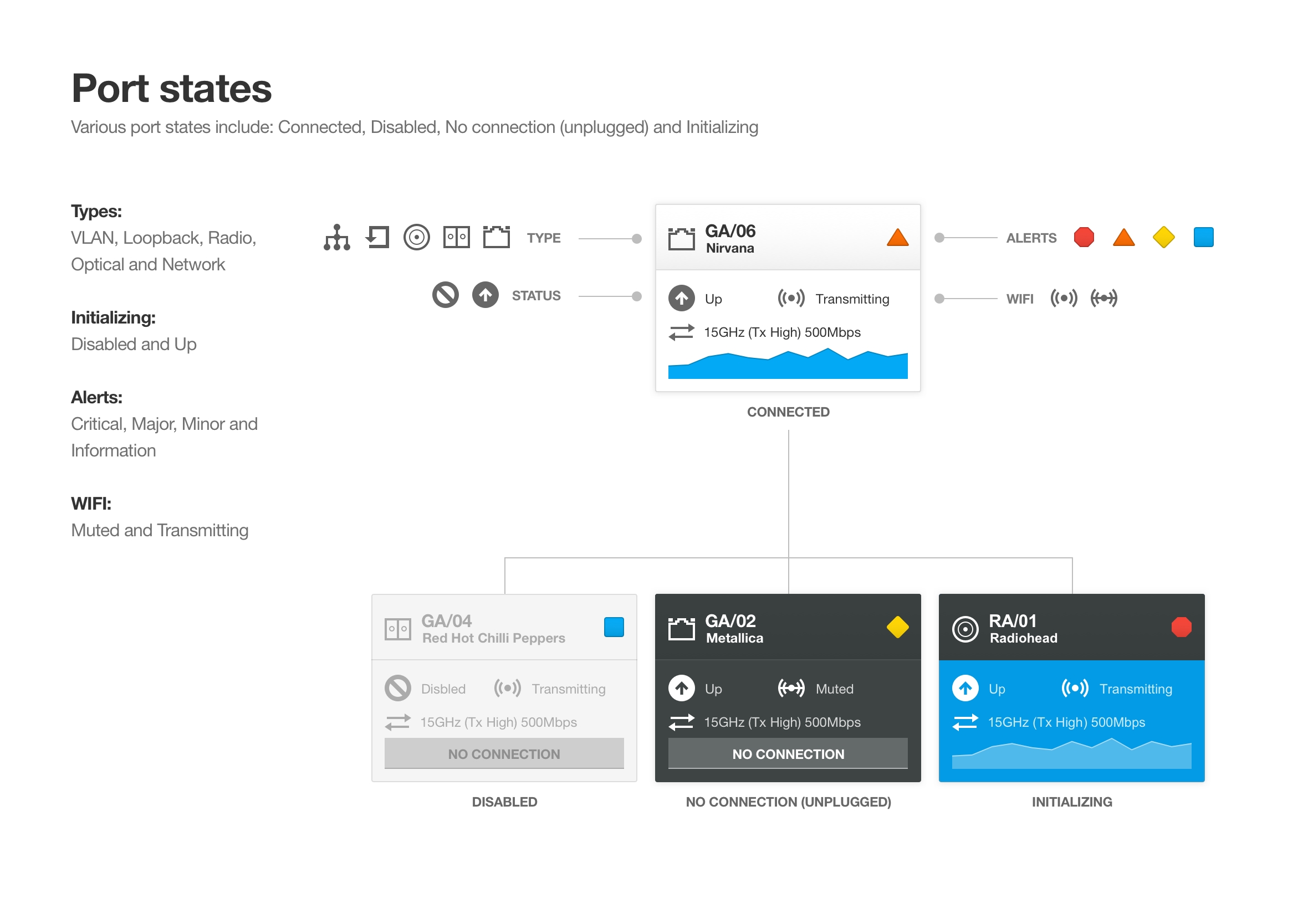Viewport: 1308px width, 924px height.
Task: Click the NO CONNECTION bar on GA/02 Metallica
Action: (788, 753)
